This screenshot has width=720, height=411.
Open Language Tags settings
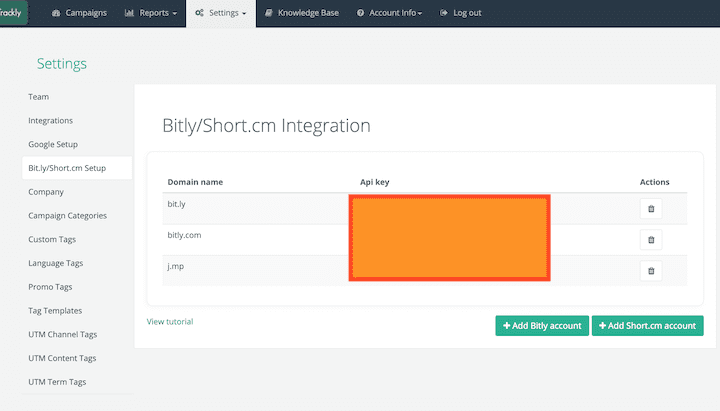pyautogui.click(x=56, y=263)
